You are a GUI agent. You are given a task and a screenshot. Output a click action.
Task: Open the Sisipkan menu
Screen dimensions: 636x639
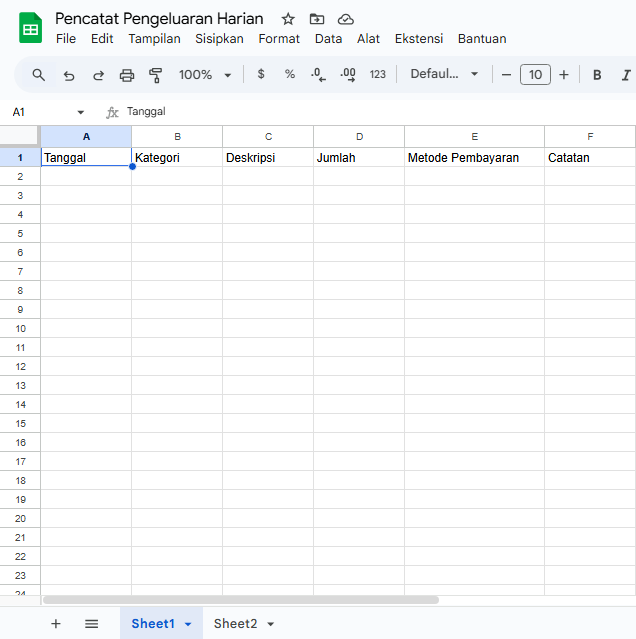click(x=219, y=39)
